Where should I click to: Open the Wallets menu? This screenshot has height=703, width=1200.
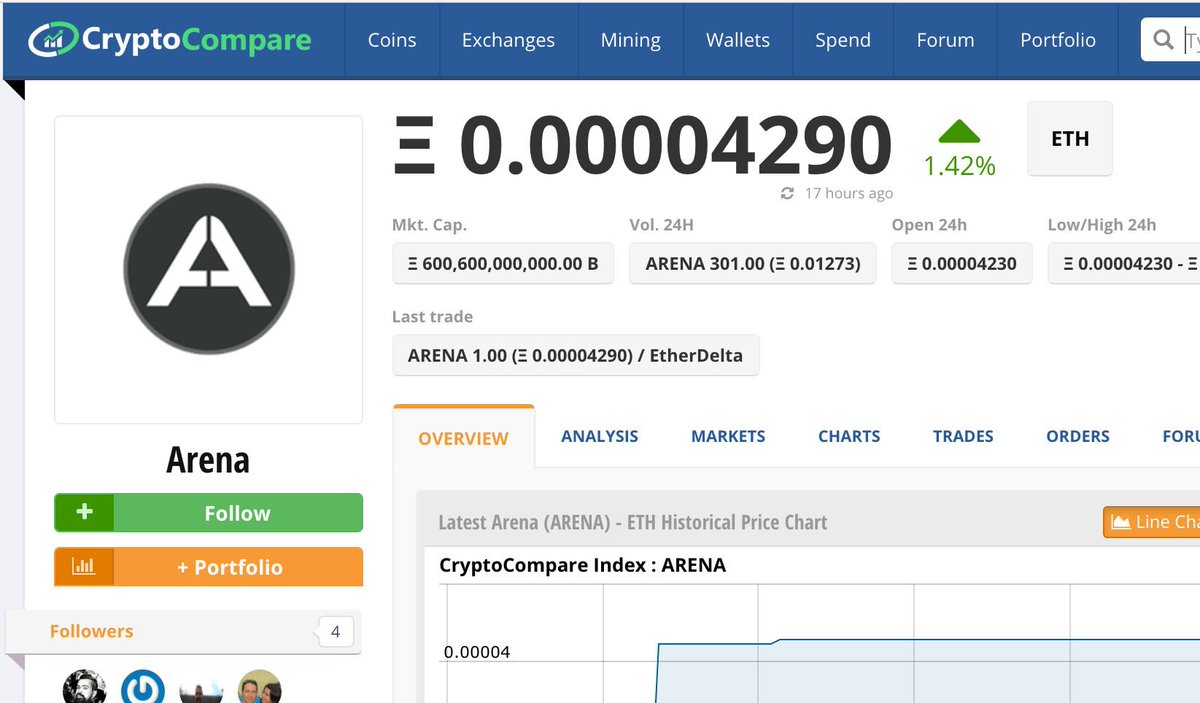pos(738,40)
